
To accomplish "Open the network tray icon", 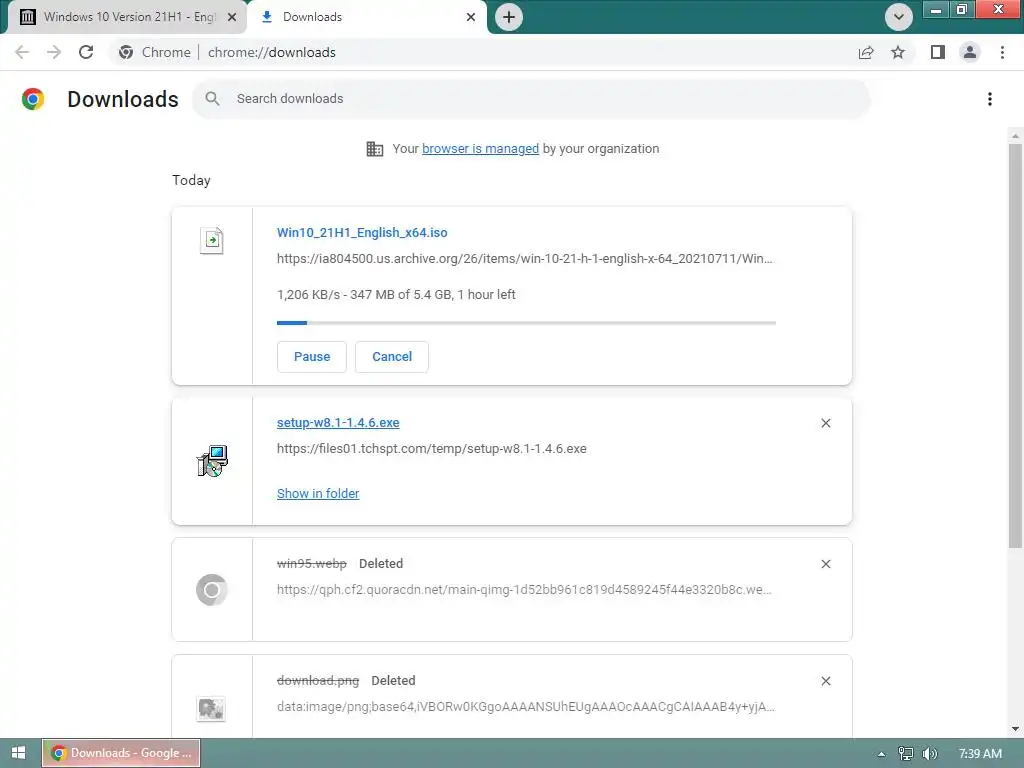I will (905, 754).
